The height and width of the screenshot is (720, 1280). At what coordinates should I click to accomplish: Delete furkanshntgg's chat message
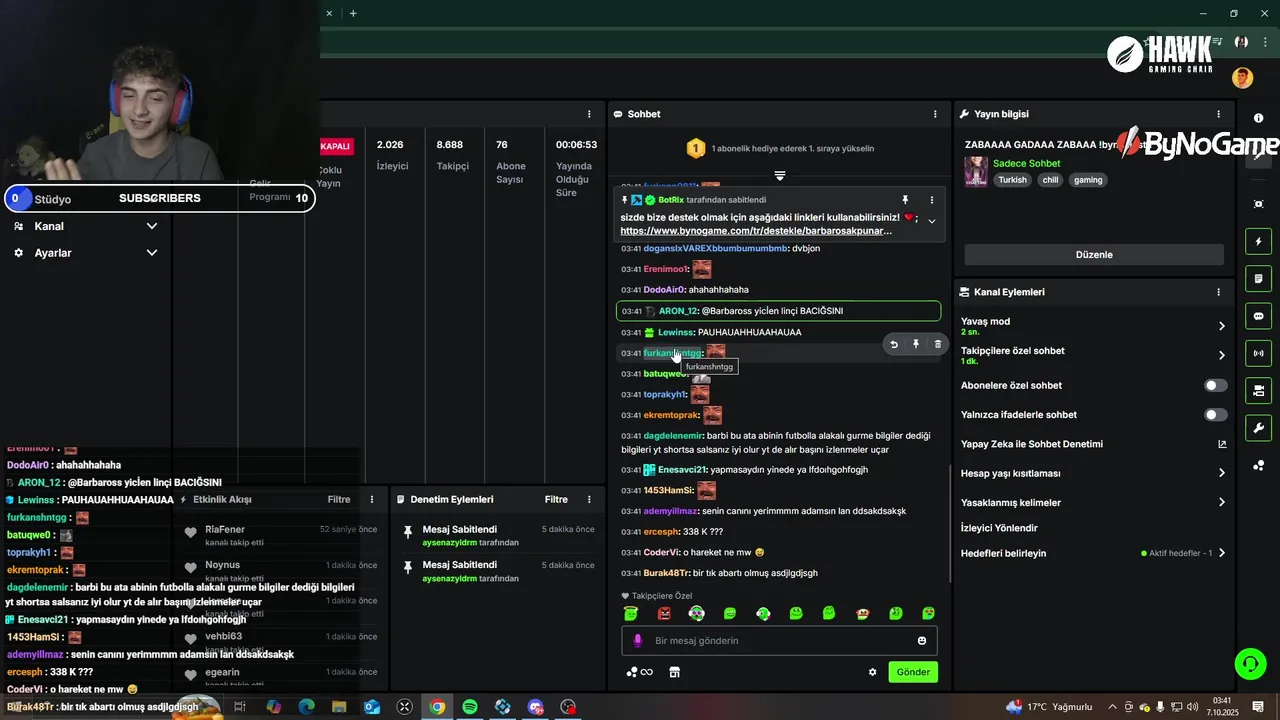click(x=937, y=344)
